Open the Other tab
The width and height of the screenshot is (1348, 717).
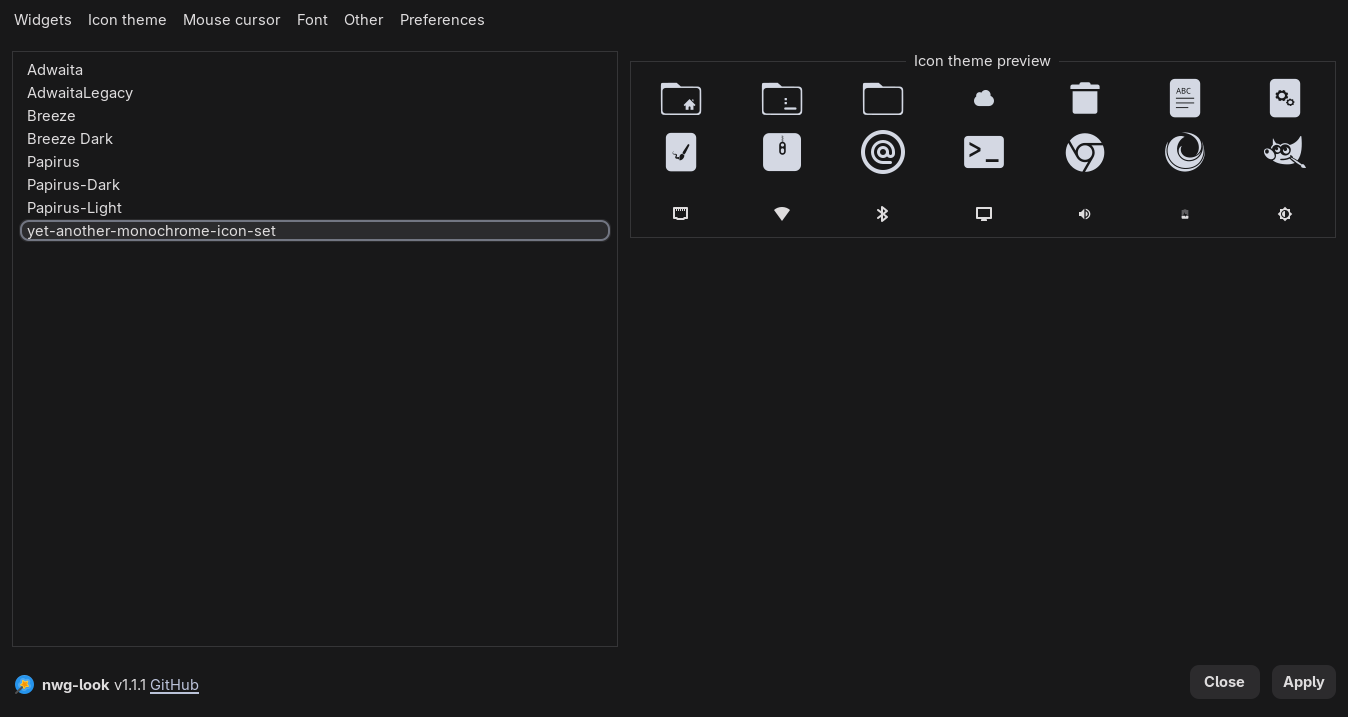(x=364, y=20)
